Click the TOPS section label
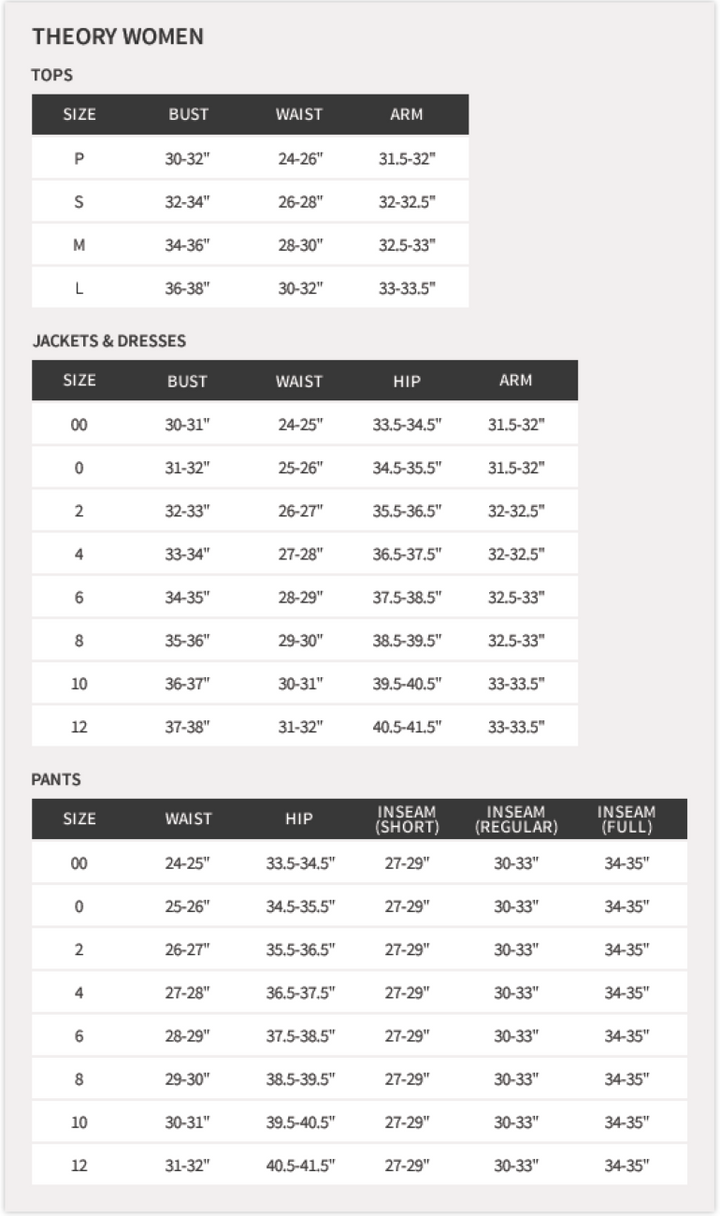The image size is (720, 1216). point(52,75)
